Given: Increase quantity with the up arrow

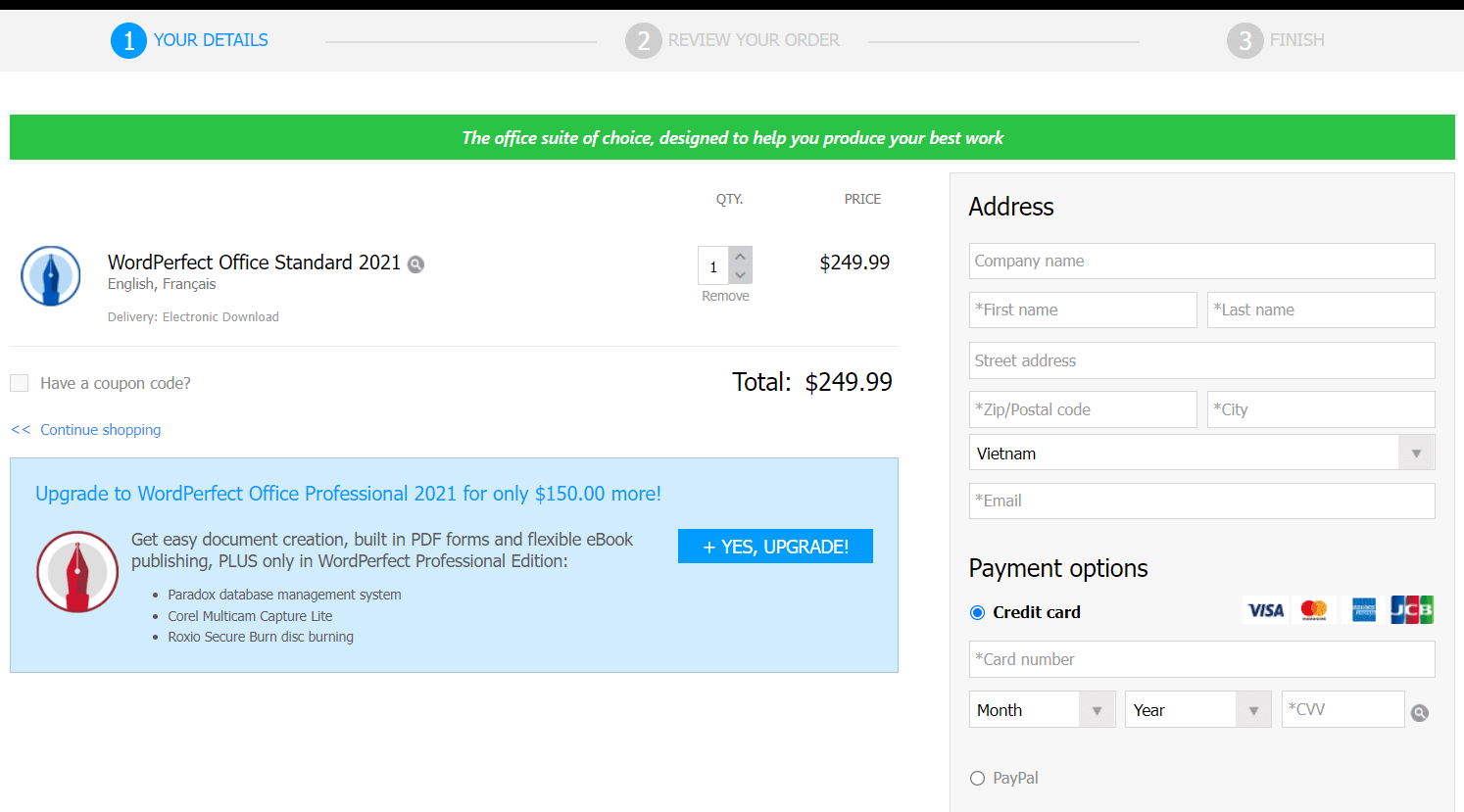Looking at the screenshot, I should coord(741,257).
